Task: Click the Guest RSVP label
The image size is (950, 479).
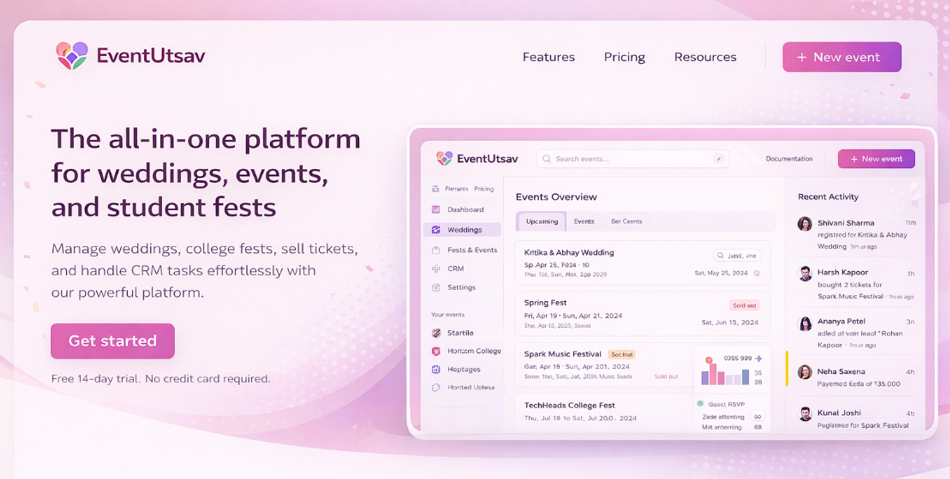Action: tap(726, 404)
